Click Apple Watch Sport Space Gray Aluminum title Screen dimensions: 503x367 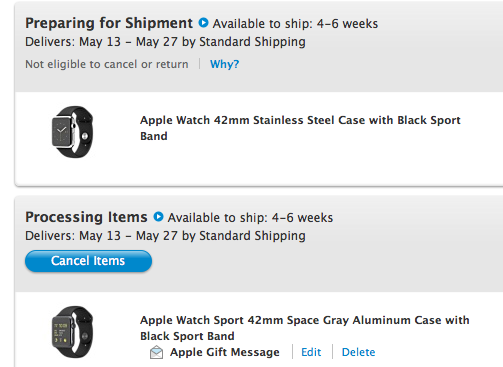click(x=305, y=328)
